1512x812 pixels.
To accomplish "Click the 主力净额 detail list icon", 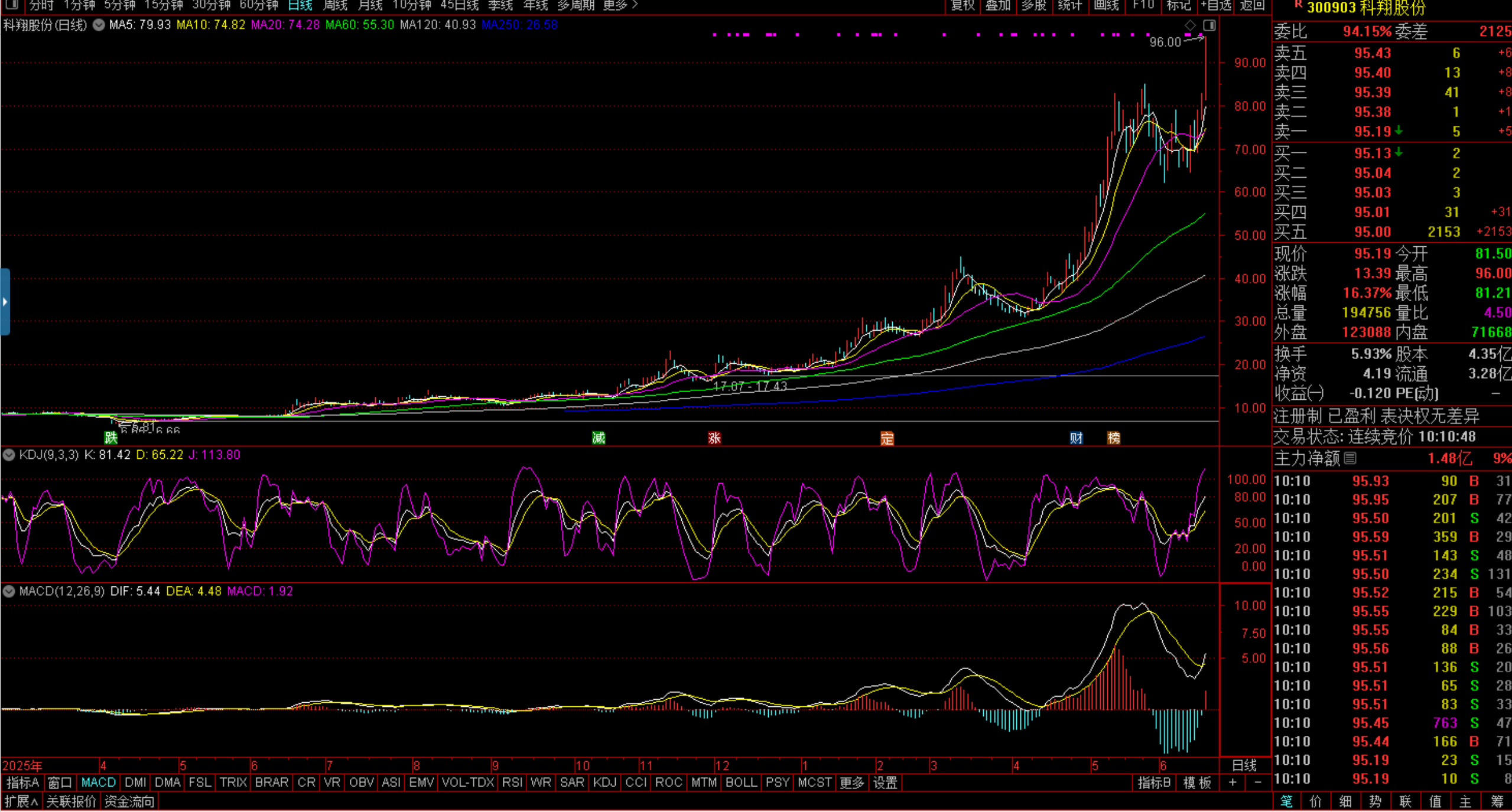I will pos(1350,458).
